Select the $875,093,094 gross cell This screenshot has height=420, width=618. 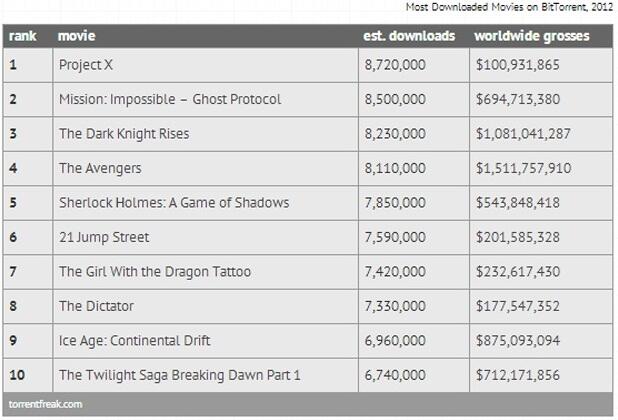(518, 340)
